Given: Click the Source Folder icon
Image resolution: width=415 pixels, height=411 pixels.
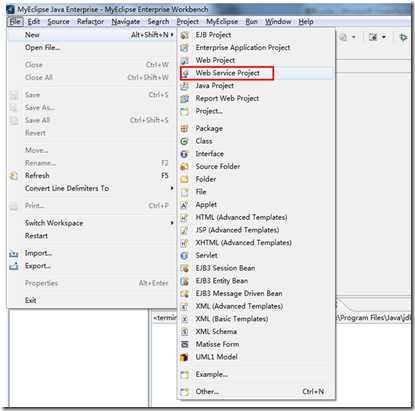Looking at the screenshot, I should (x=184, y=167).
